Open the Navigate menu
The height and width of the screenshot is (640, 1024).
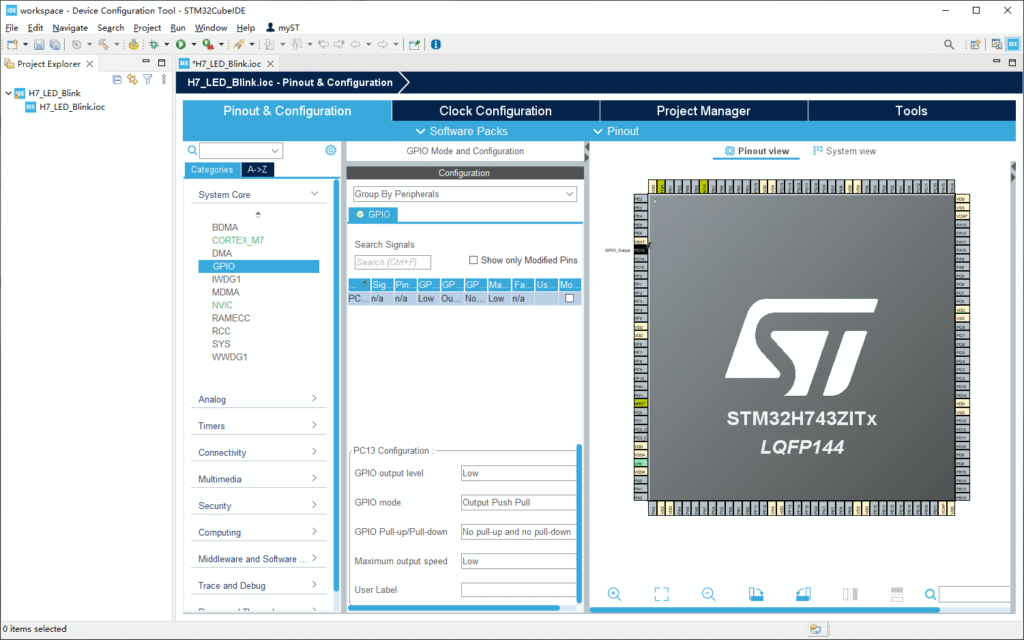tap(70, 27)
